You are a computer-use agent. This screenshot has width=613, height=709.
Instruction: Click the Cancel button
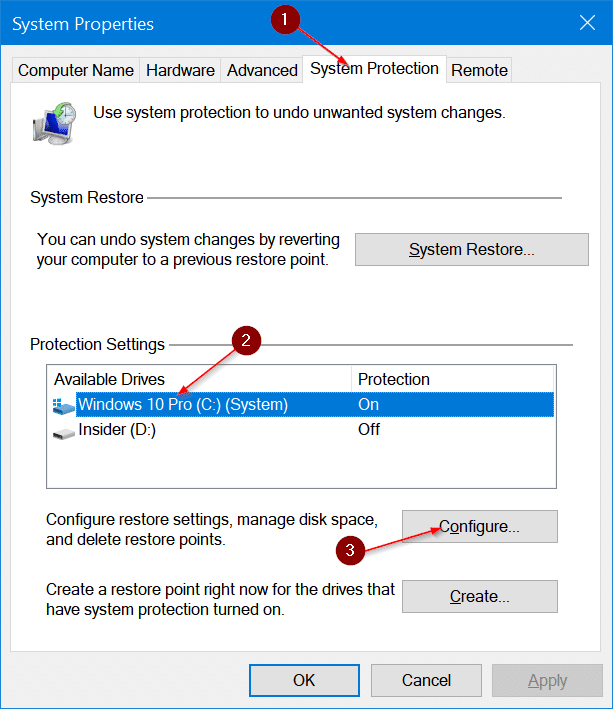coord(426,680)
